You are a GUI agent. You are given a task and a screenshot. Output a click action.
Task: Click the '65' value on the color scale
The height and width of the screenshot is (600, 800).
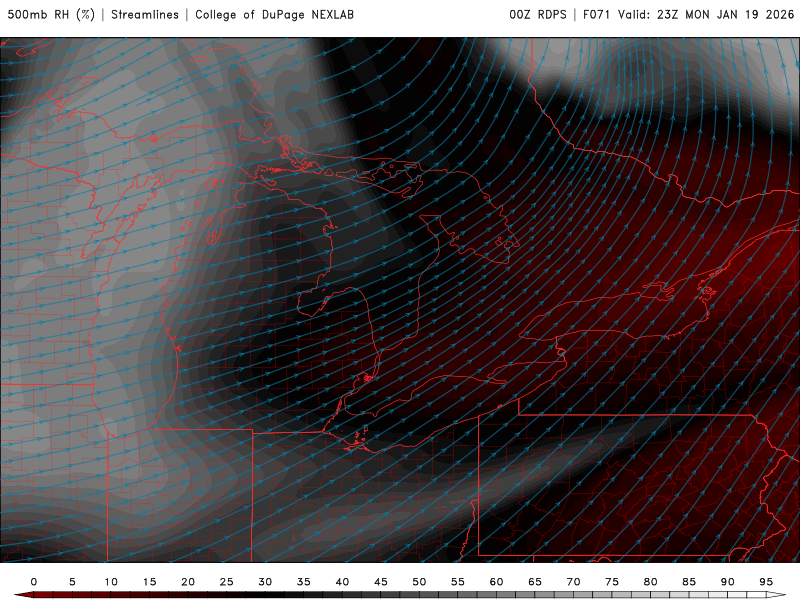pyautogui.click(x=535, y=582)
